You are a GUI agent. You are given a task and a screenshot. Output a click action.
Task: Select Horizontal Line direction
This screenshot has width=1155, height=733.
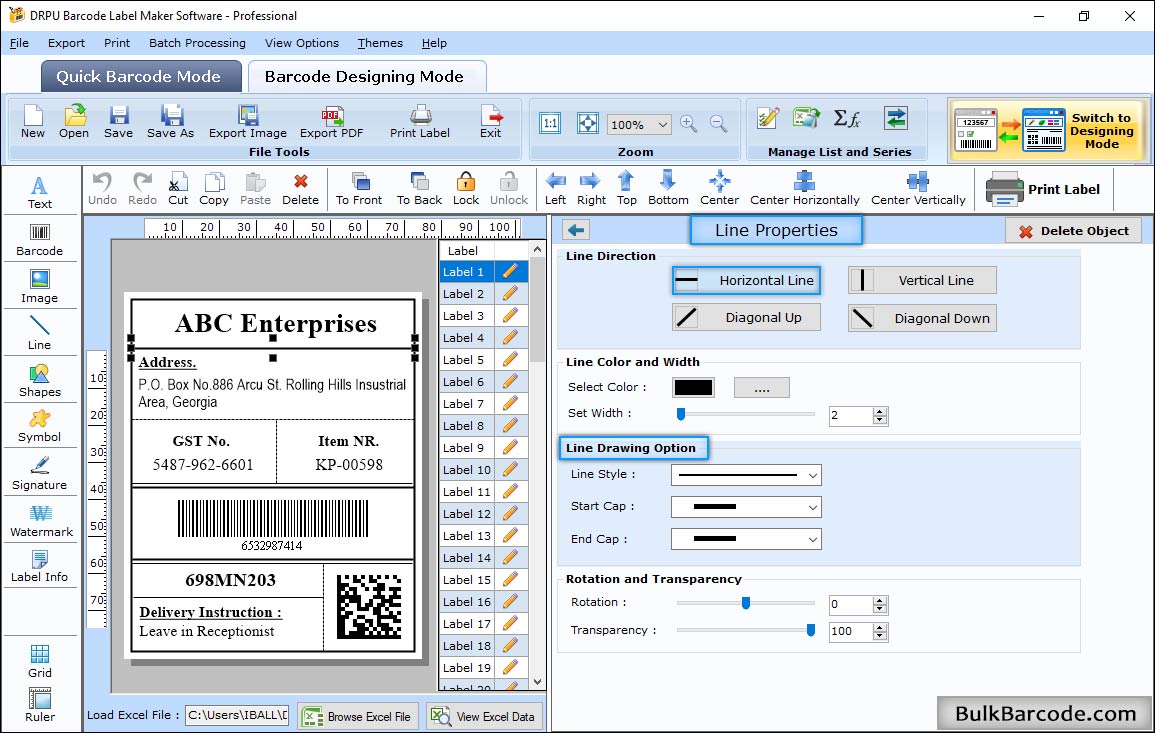[x=745, y=281]
